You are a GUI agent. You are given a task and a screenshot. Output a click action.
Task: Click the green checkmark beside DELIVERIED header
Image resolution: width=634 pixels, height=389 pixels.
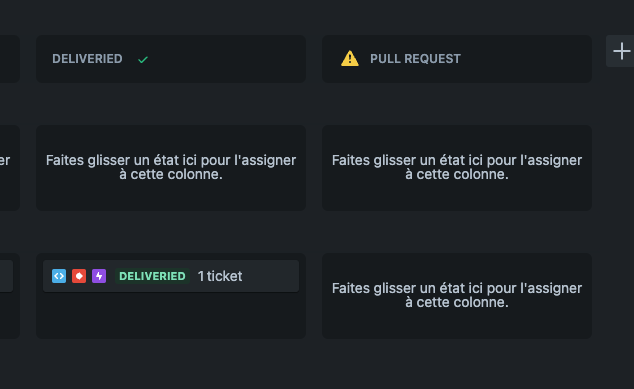click(x=143, y=60)
